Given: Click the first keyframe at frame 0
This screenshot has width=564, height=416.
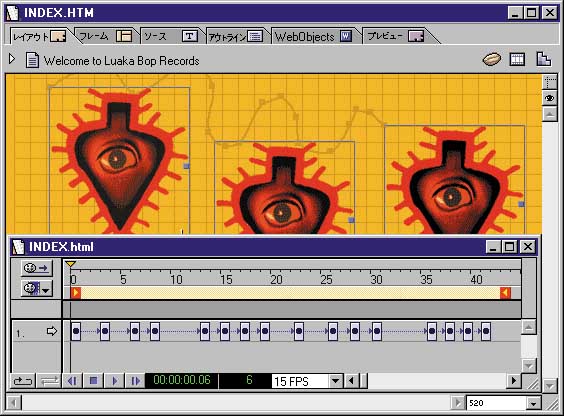Looking at the screenshot, I should point(76,331).
